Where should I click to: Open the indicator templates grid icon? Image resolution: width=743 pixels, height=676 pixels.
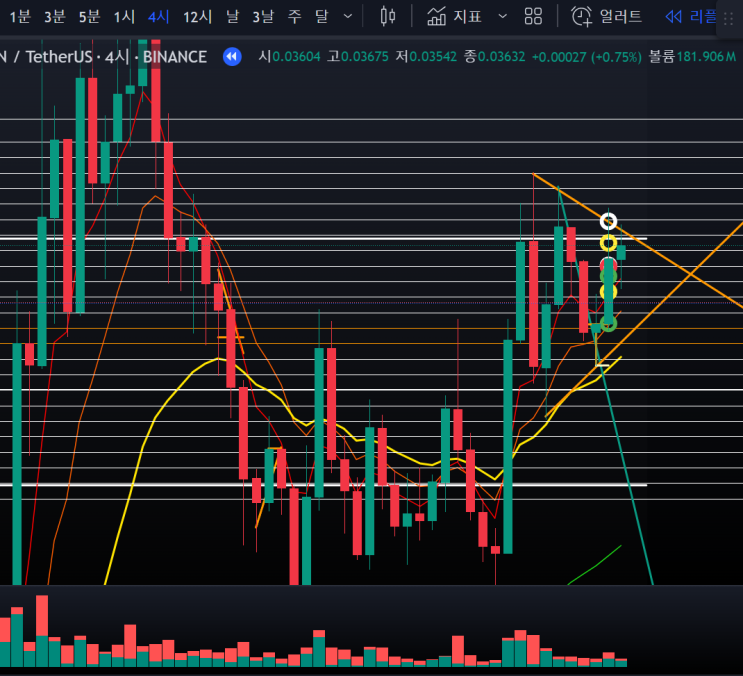click(x=533, y=17)
